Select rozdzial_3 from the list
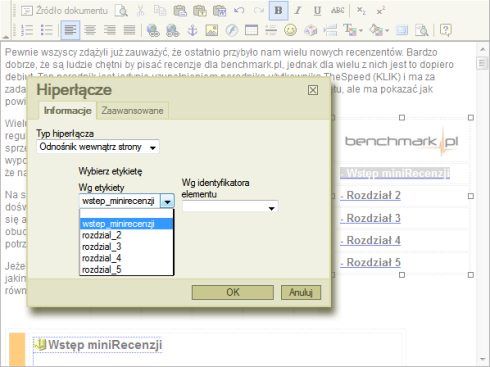Image resolution: width=490 pixels, height=367 pixels. coord(127,247)
